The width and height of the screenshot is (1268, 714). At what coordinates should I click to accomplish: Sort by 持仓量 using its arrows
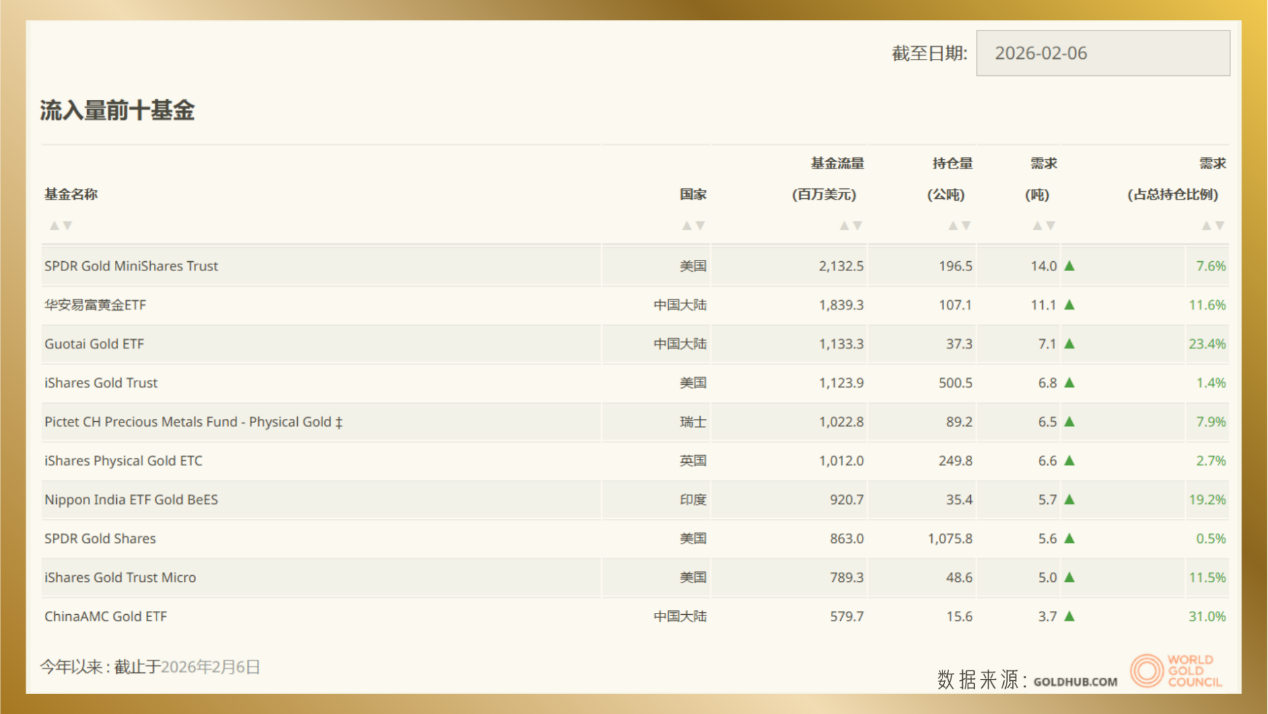click(x=959, y=226)
